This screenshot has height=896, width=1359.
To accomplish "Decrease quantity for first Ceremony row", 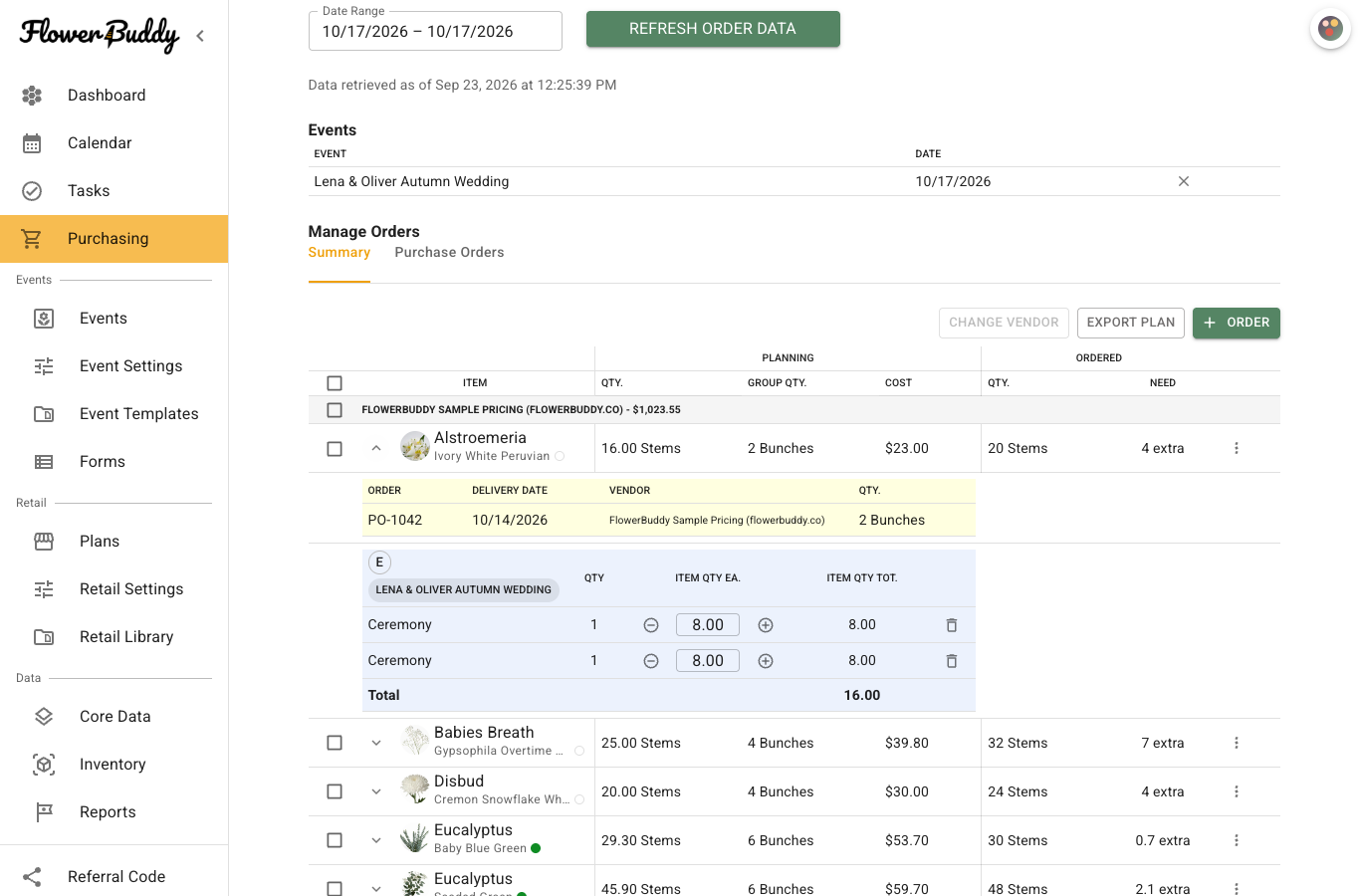I will 651,625.
